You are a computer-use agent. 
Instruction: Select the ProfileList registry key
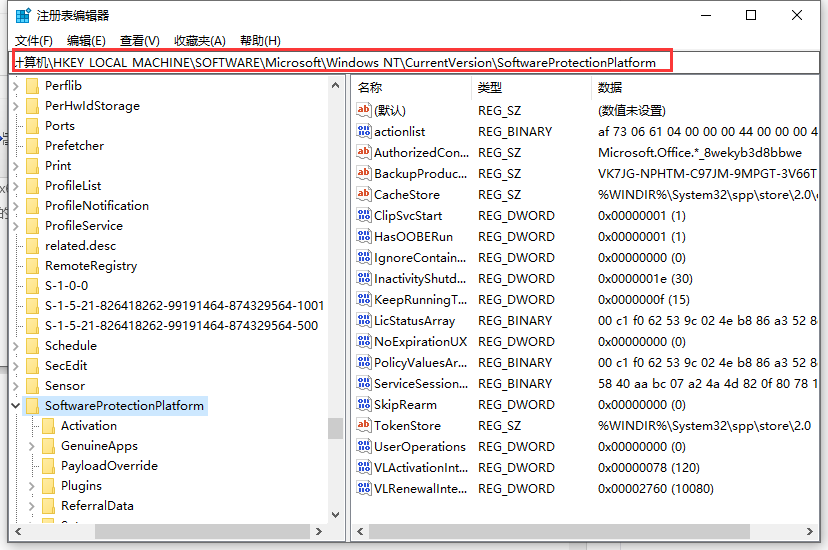point(73,186)
